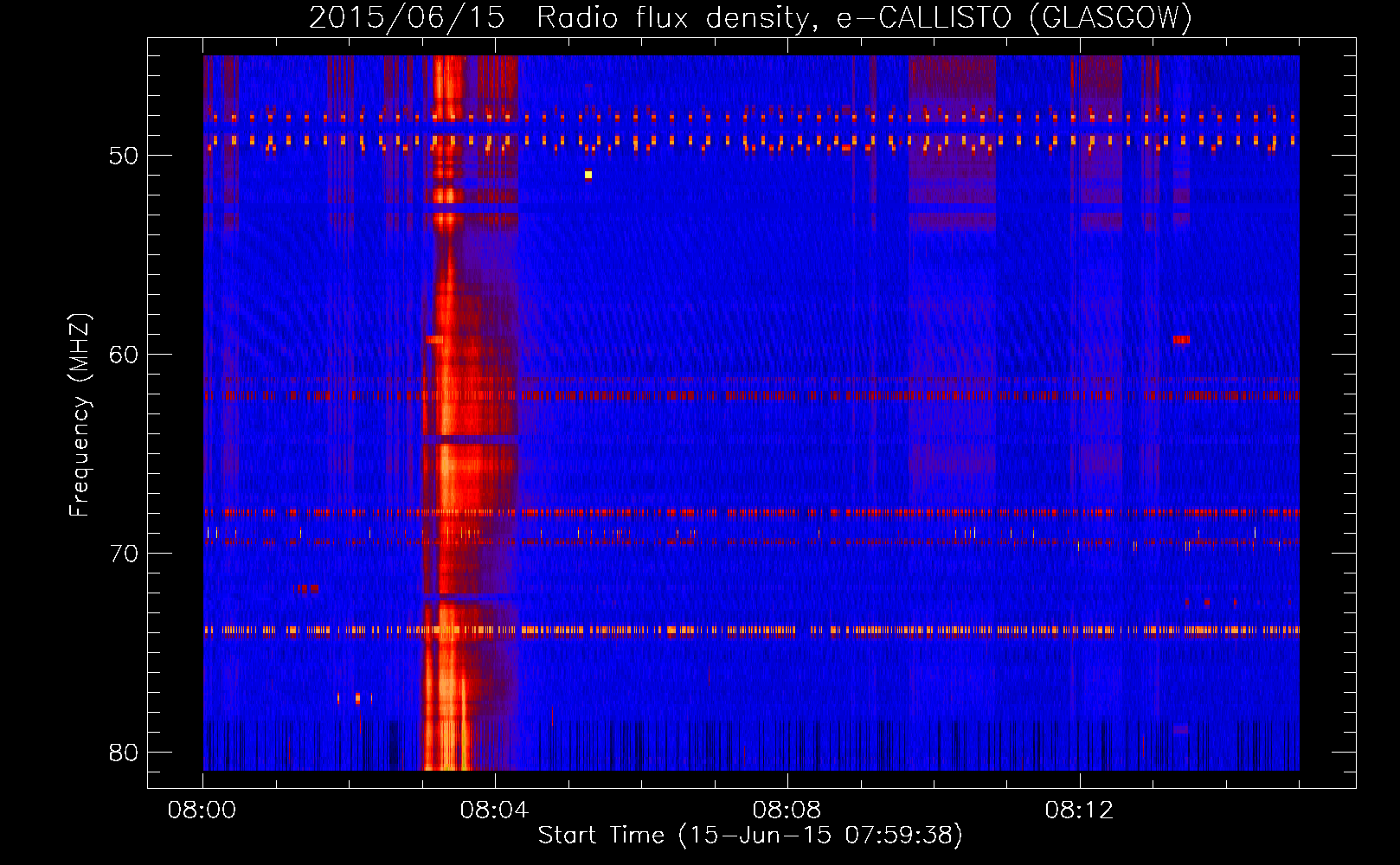Click the bright yellow spot near 51 MHz
The width and height of the screenshot is (1400, 865).
[588, 175]
